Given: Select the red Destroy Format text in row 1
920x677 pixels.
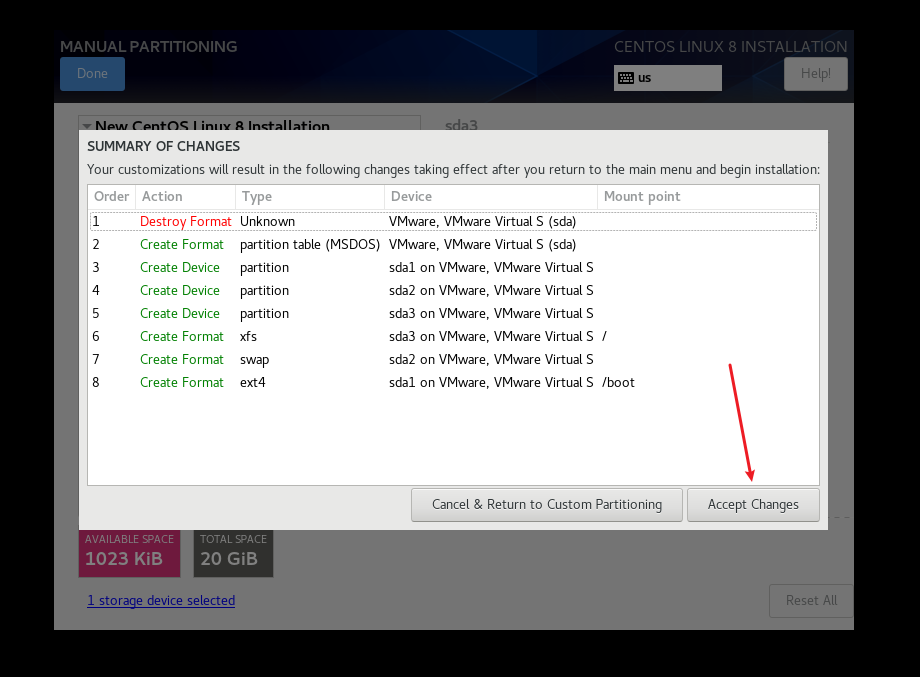Looking at the screenshot, I should (185, 222).
